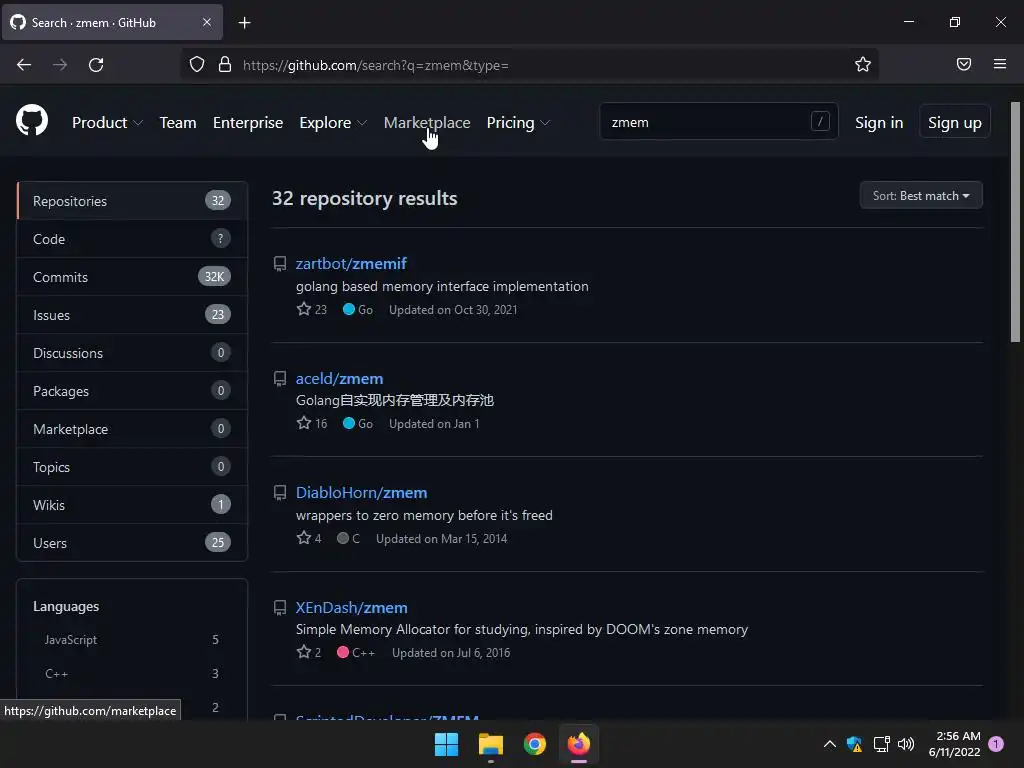Open the Enterprise nav link
Screen dimensions: 1024x768
coord(248,123)
